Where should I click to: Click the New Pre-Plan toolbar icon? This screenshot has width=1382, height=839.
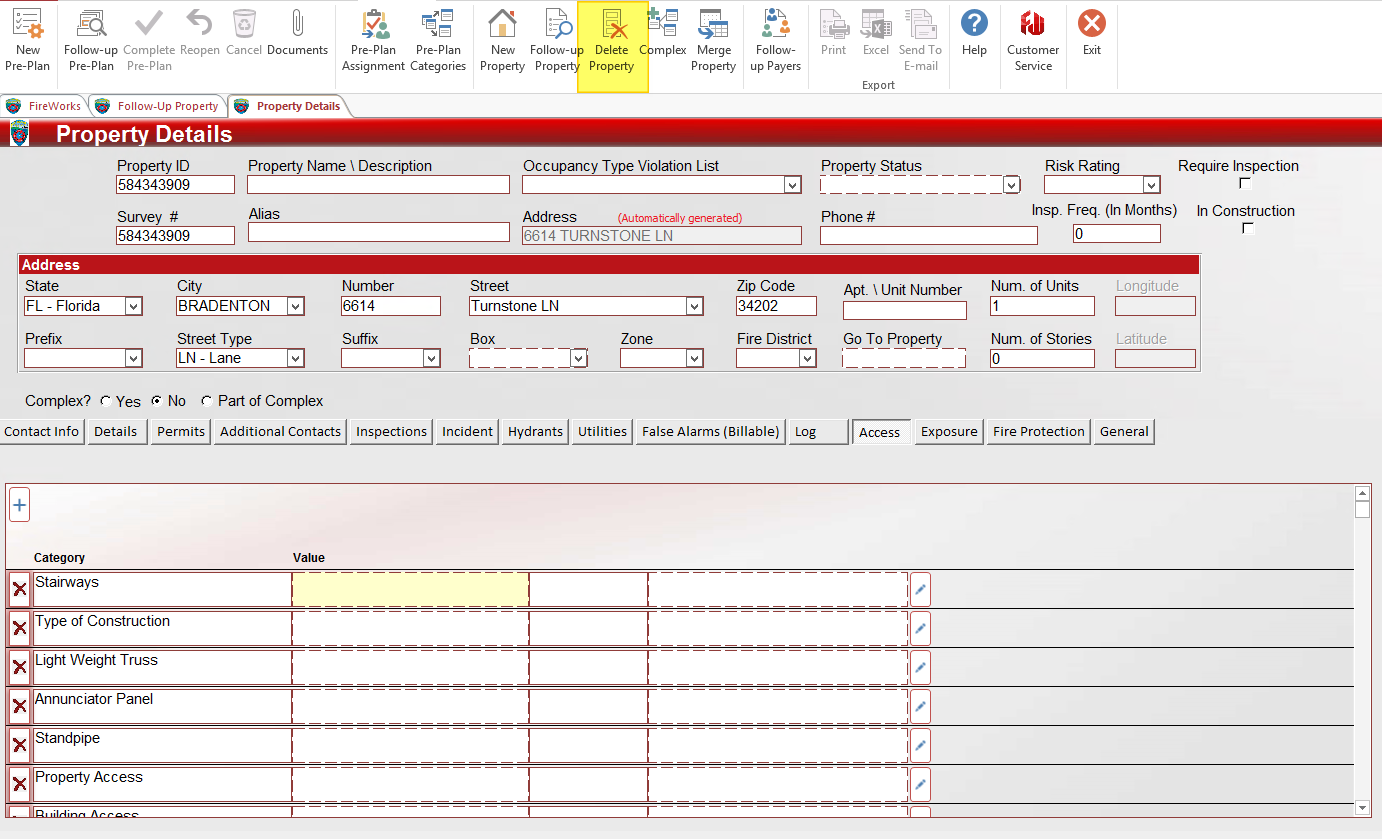28,40
